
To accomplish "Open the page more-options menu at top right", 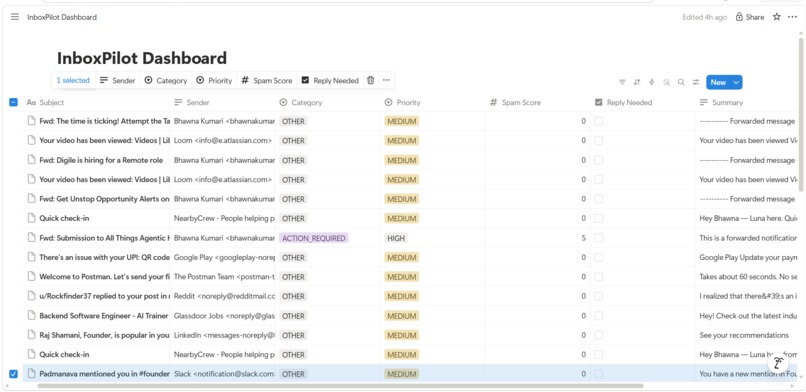I will click(x=792, y=17).
